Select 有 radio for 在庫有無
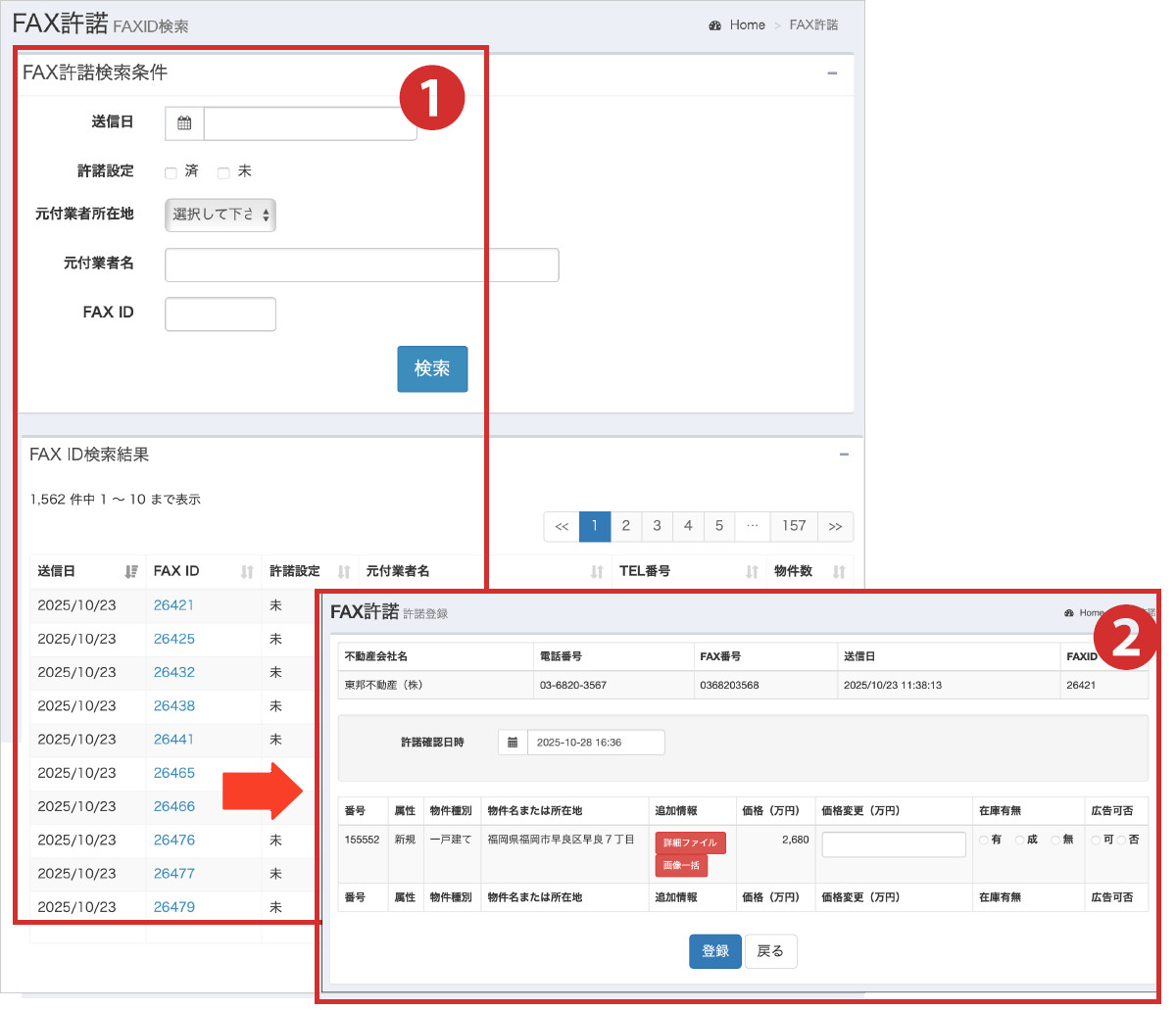This screenshot has height=1010, width=1176. tap(983, 841)
